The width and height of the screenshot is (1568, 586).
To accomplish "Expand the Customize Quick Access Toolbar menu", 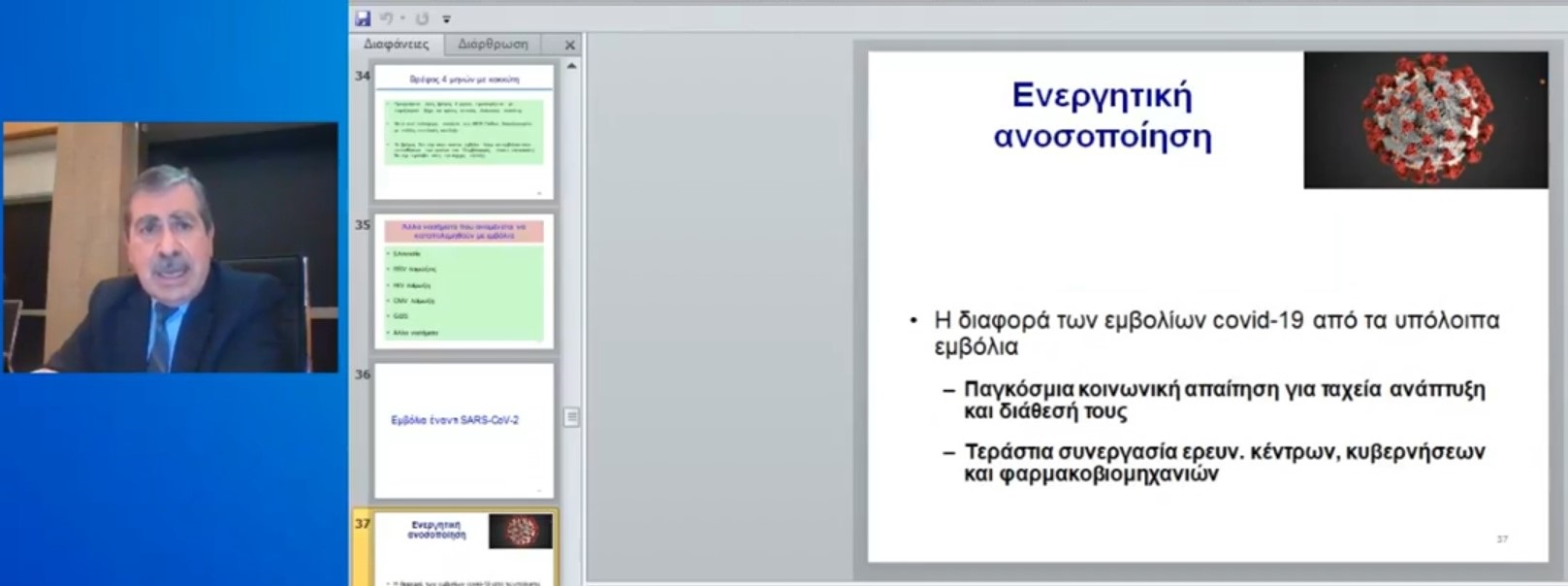I will (x=447, y=19).
